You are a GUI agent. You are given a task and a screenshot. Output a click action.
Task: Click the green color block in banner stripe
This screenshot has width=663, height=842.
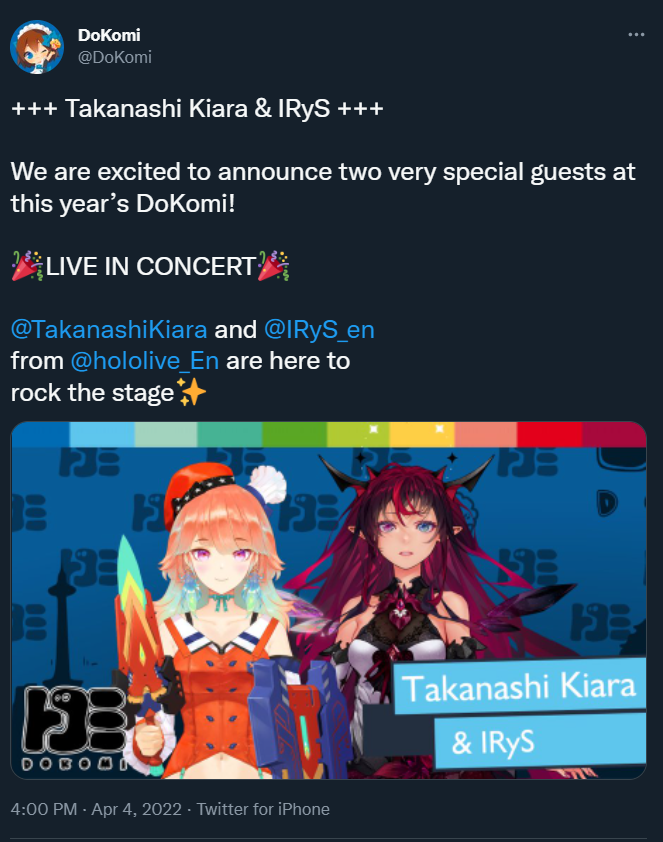click(x=295, y=434)
